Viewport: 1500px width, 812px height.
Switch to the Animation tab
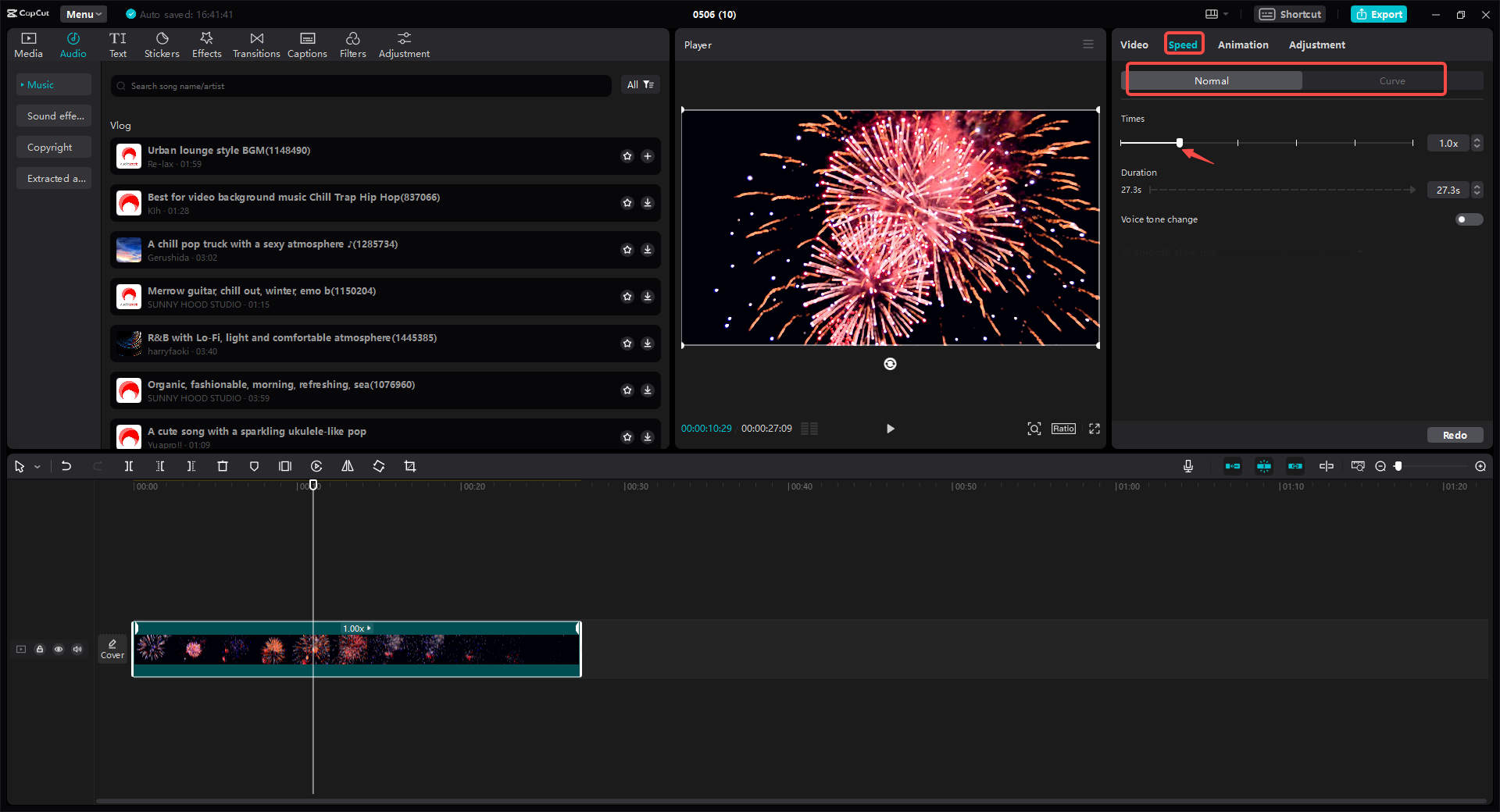point(1242,45)
